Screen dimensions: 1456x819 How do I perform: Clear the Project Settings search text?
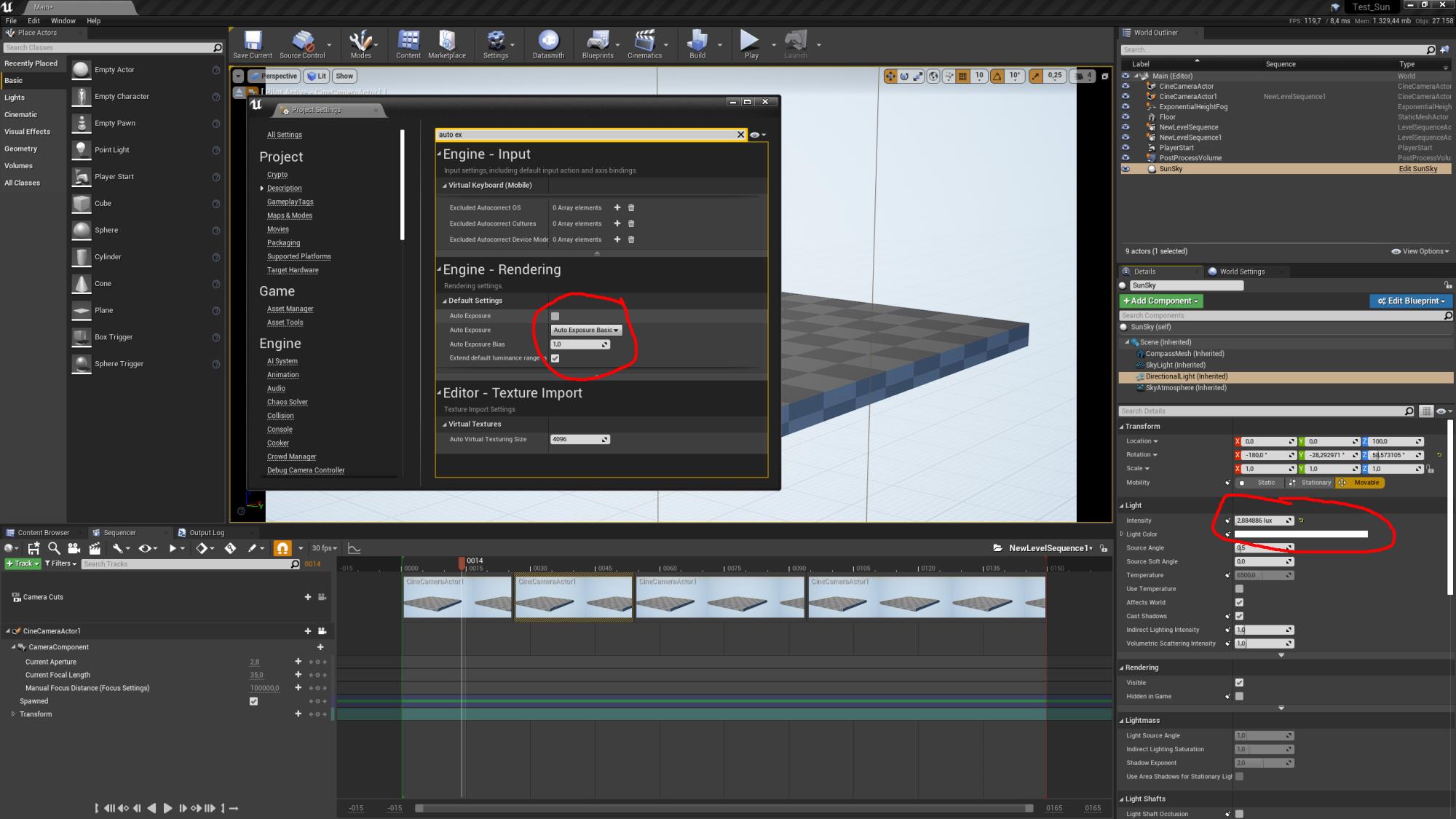740,135
